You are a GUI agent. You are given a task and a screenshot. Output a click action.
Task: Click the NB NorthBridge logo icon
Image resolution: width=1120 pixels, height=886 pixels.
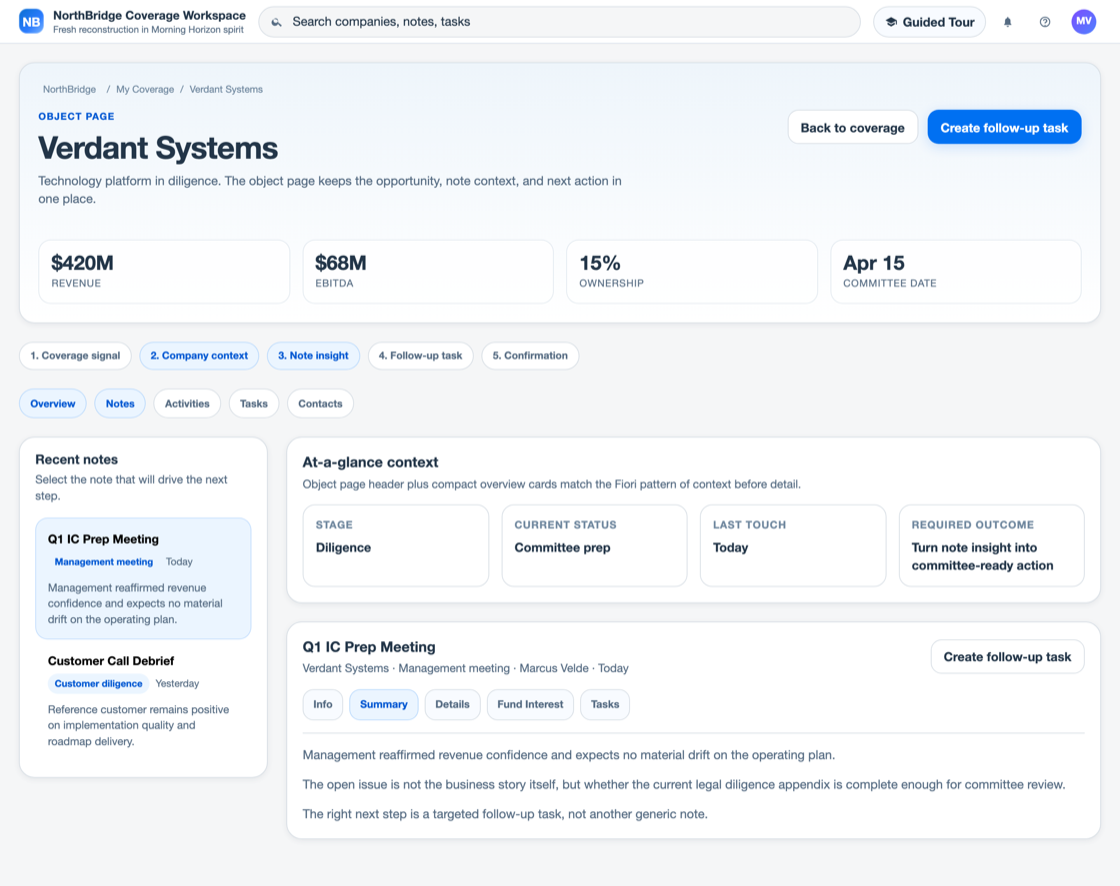[x=31, y=21]
